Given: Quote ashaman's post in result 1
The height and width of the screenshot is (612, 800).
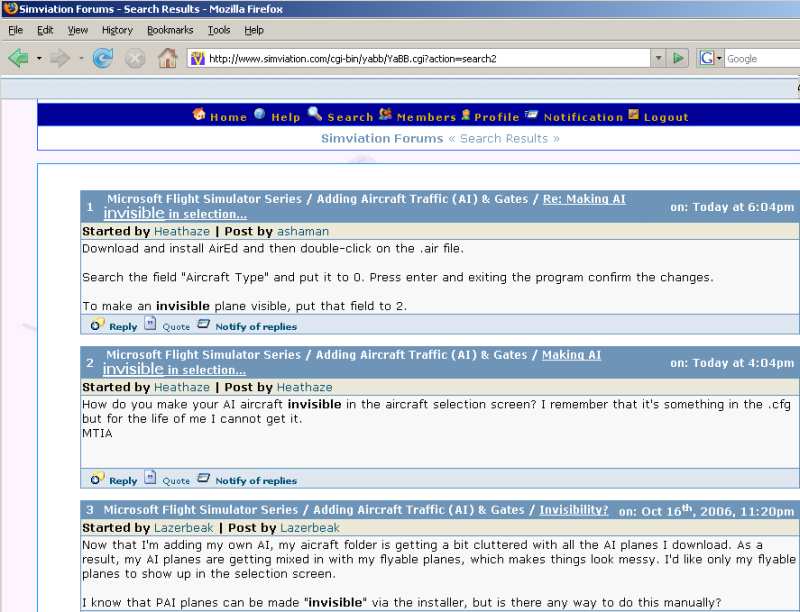Looking at the screenshot, I should [x=176, y=327].
